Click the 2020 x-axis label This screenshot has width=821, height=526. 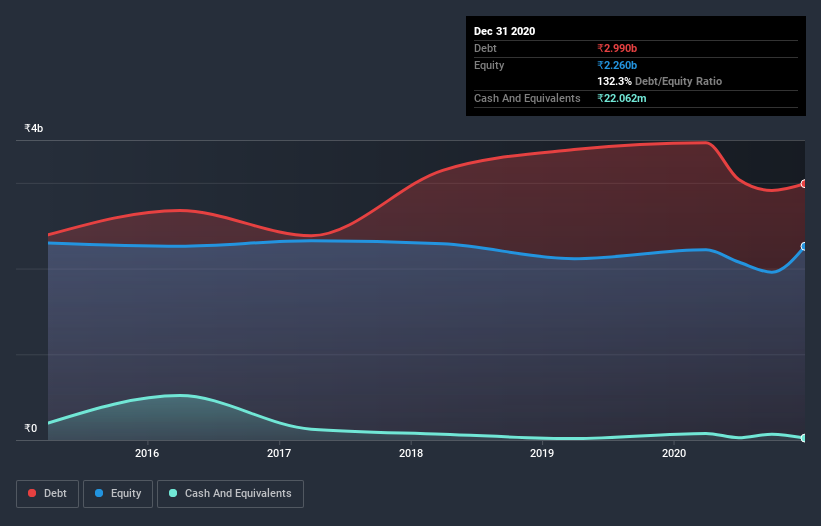click(x=674, y=453)
